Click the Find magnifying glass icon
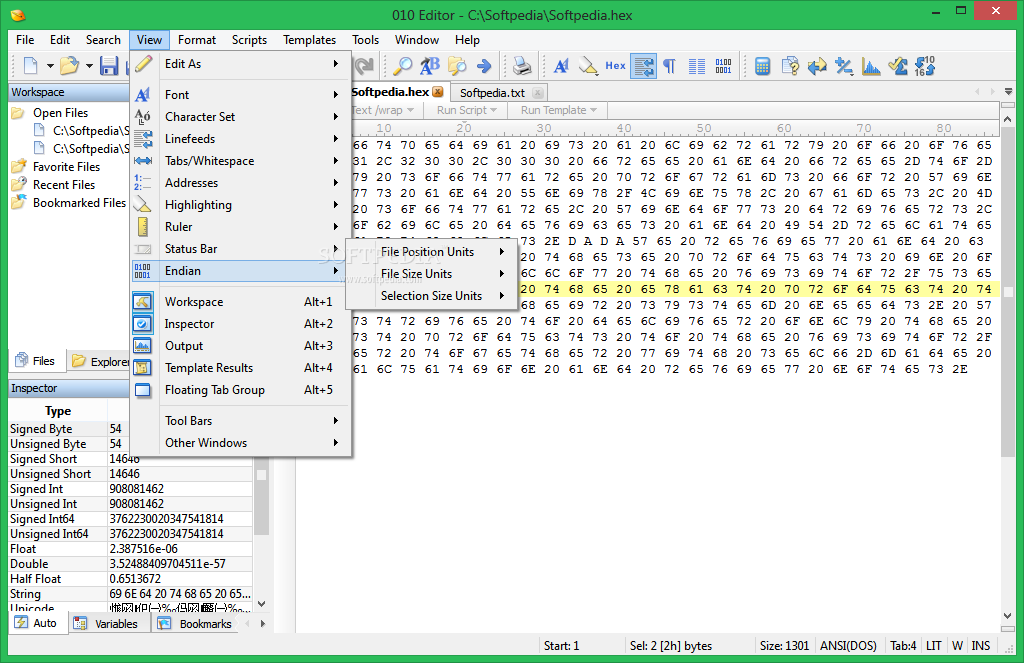Screen dimensions: 1024x663 tap(402, 65)
